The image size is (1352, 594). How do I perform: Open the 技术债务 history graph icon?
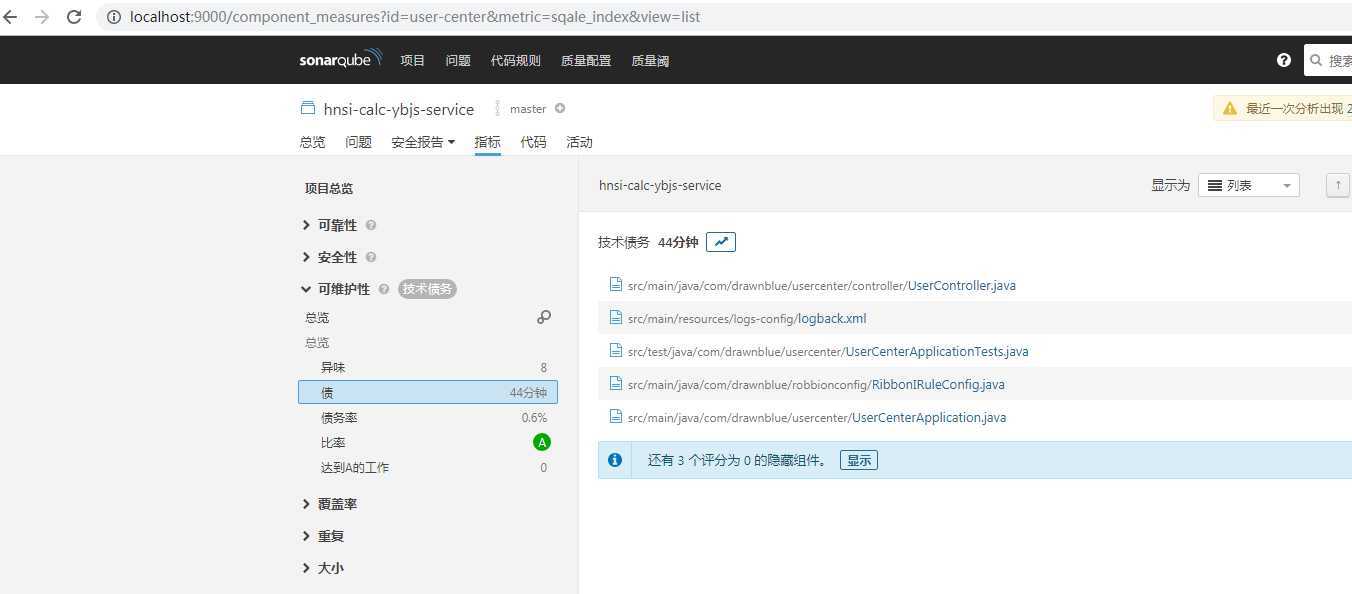721,242
